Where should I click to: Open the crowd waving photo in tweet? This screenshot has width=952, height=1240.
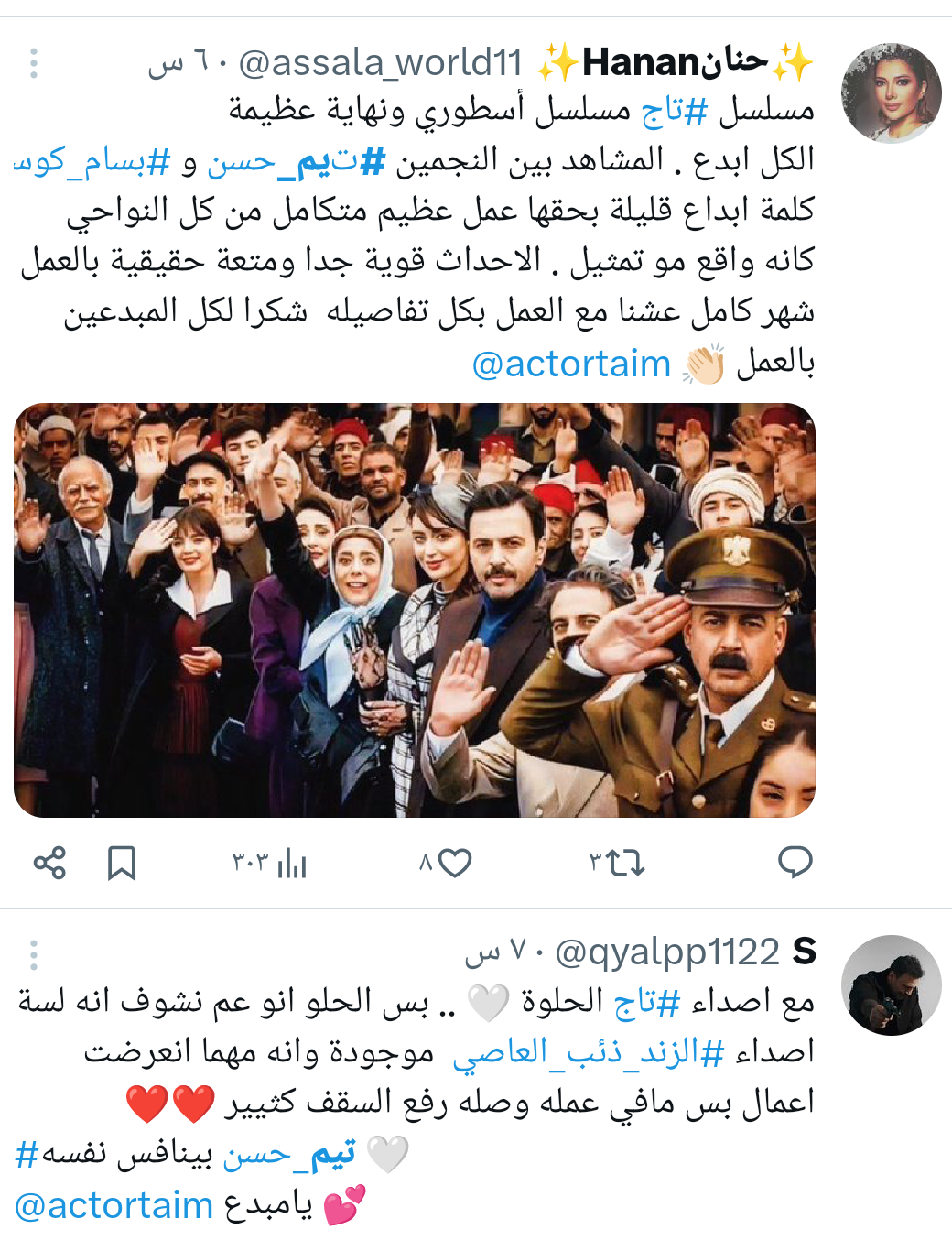point(415,610)
